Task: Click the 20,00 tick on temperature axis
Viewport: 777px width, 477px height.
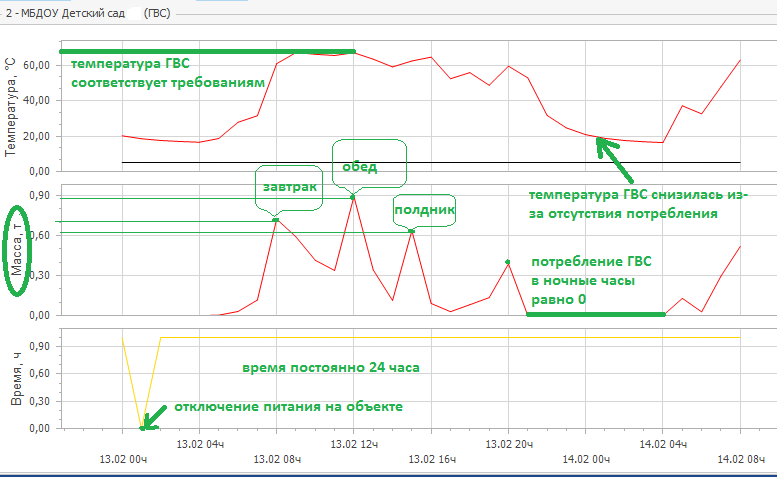Action: click(x=36, y=136)
